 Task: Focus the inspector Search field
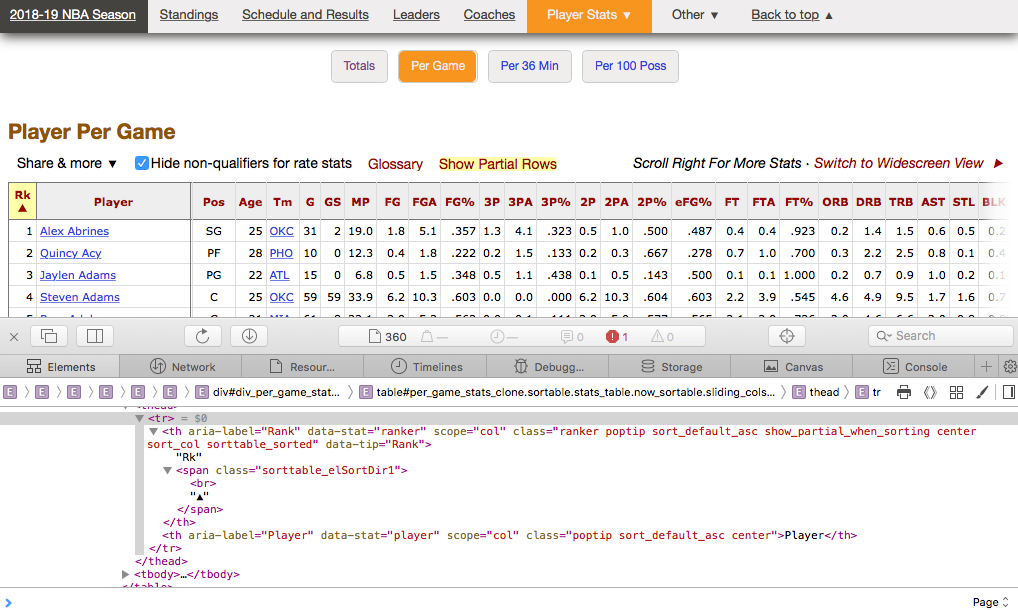[940, 336]
